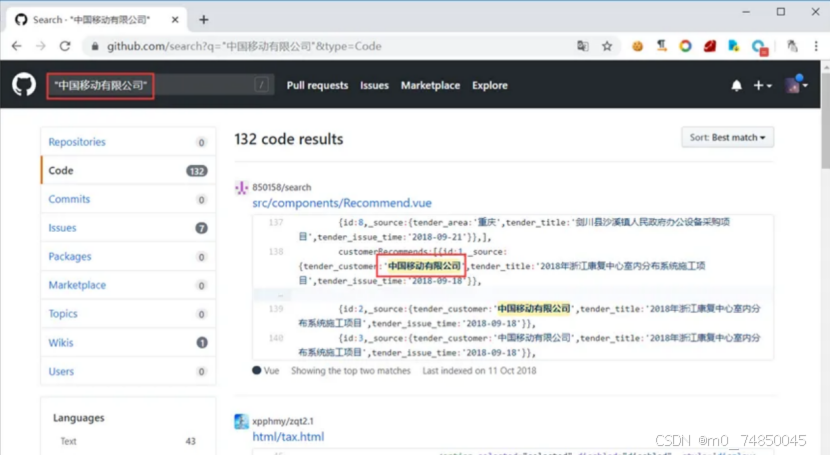
Task: Open the xpphmy/zqt2.1 repository link
Action: (x=283, y=421)
